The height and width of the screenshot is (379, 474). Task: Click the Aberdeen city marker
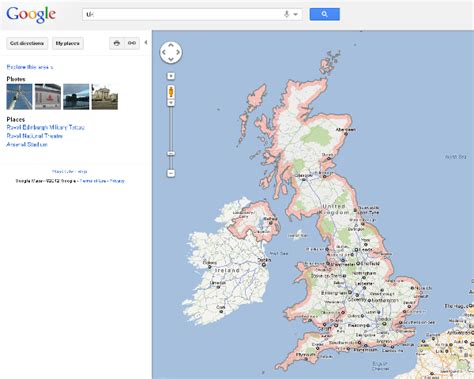coord(346,134)
